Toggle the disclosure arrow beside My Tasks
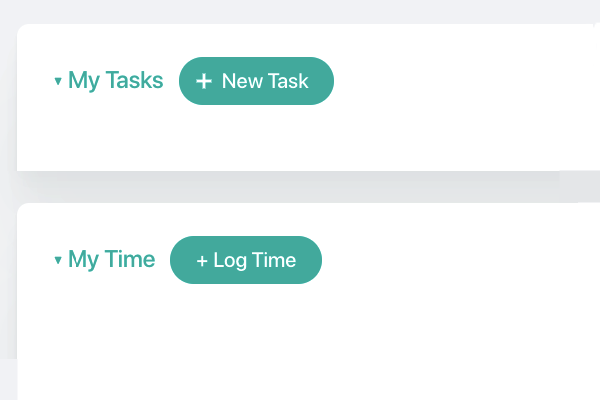Image resolution: width=600 pixels, height=400 pixels. coord(58,81)
